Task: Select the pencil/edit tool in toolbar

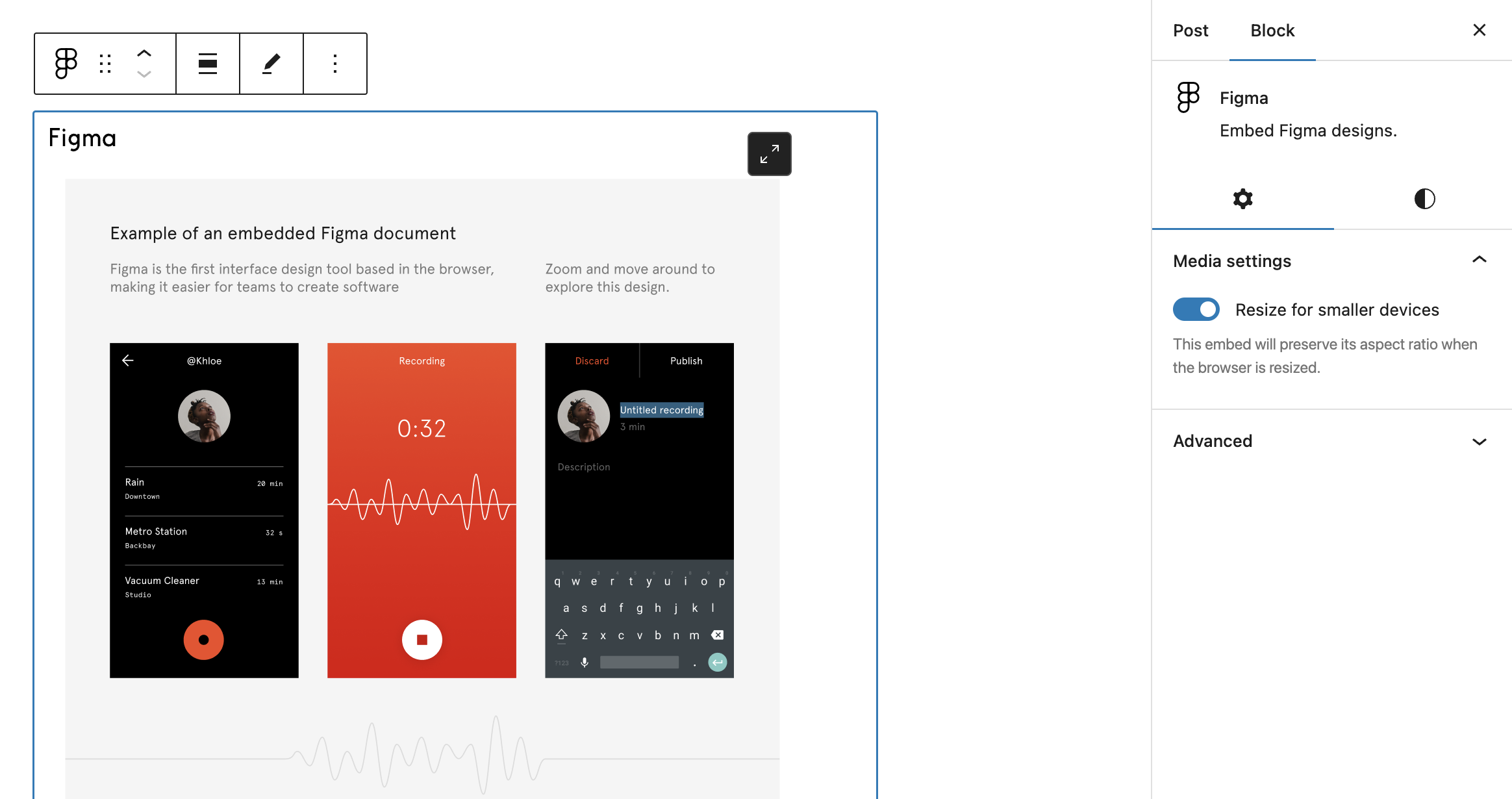Action: point(271,63)
